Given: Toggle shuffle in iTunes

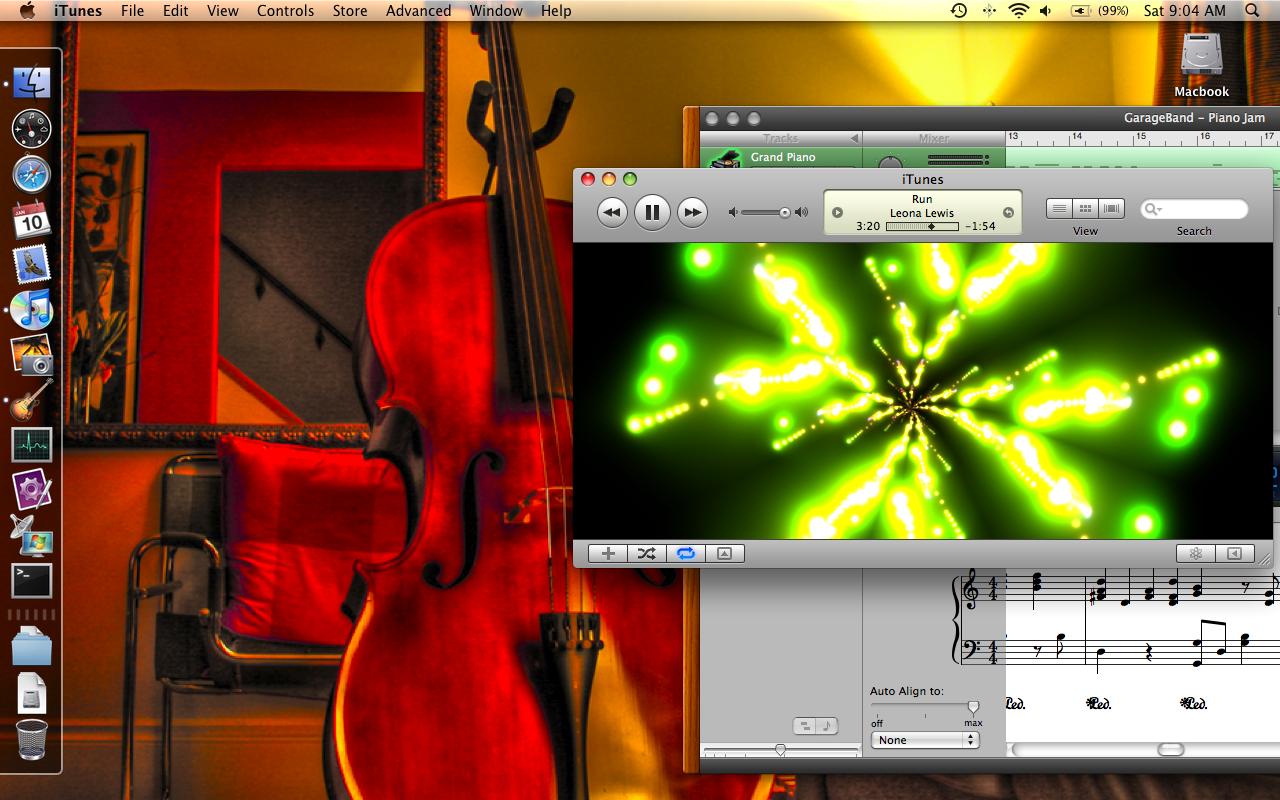Looking at the screenshot, I should (x=647, y=553).
